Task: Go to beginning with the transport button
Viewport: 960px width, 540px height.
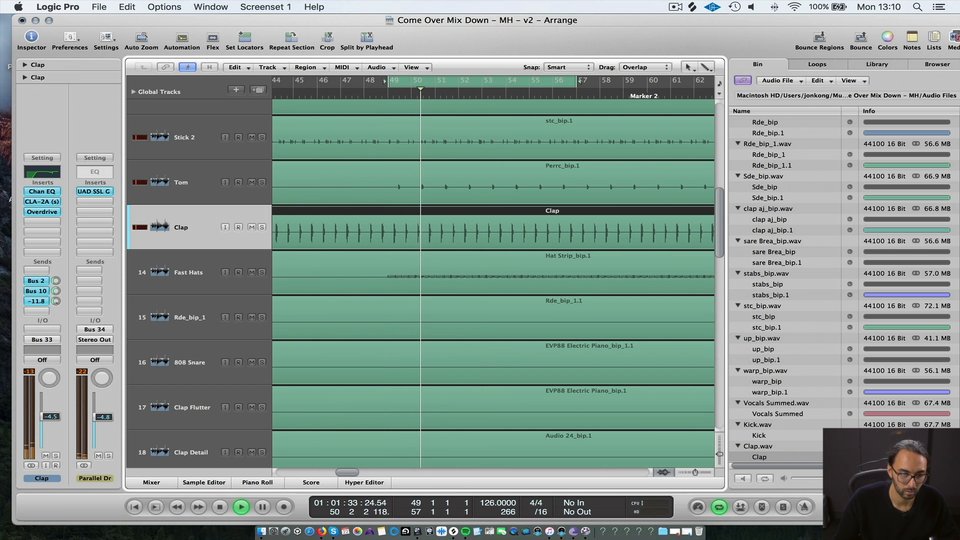Action: [x=135, y=507]
